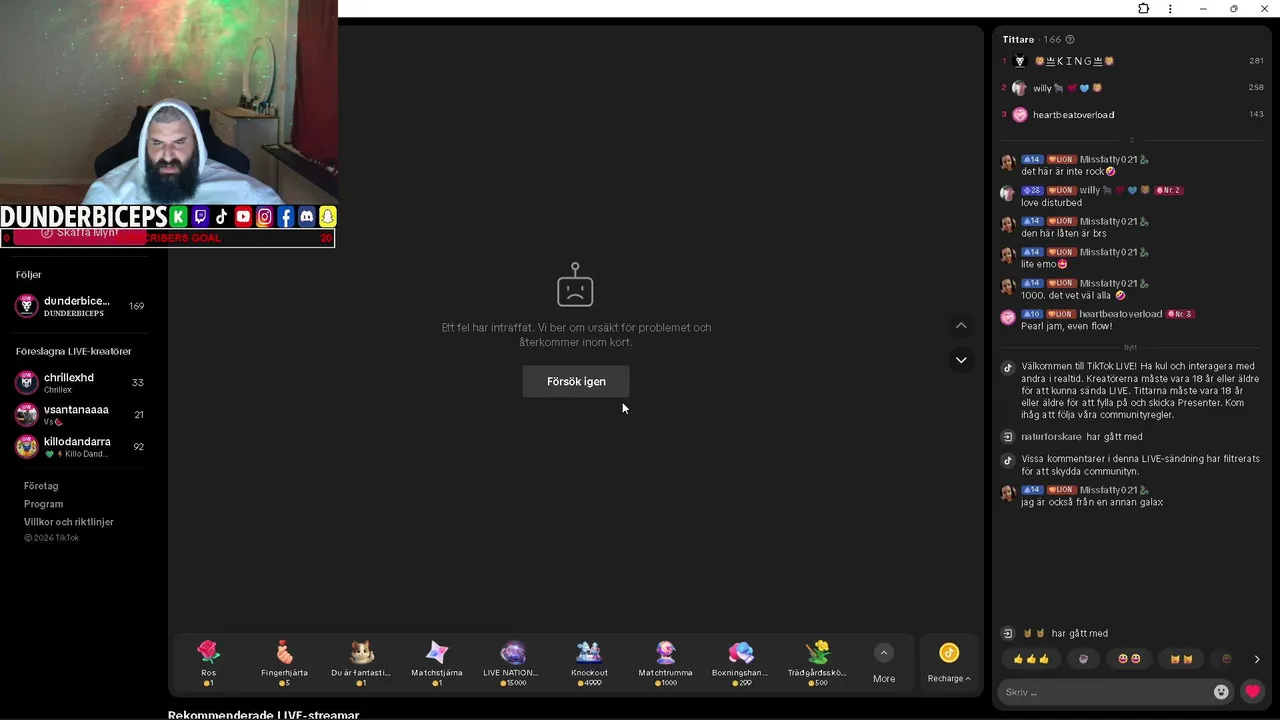Open the followed channel dunderbiceps
1280x720 pixels.
(x=80, y=306)
